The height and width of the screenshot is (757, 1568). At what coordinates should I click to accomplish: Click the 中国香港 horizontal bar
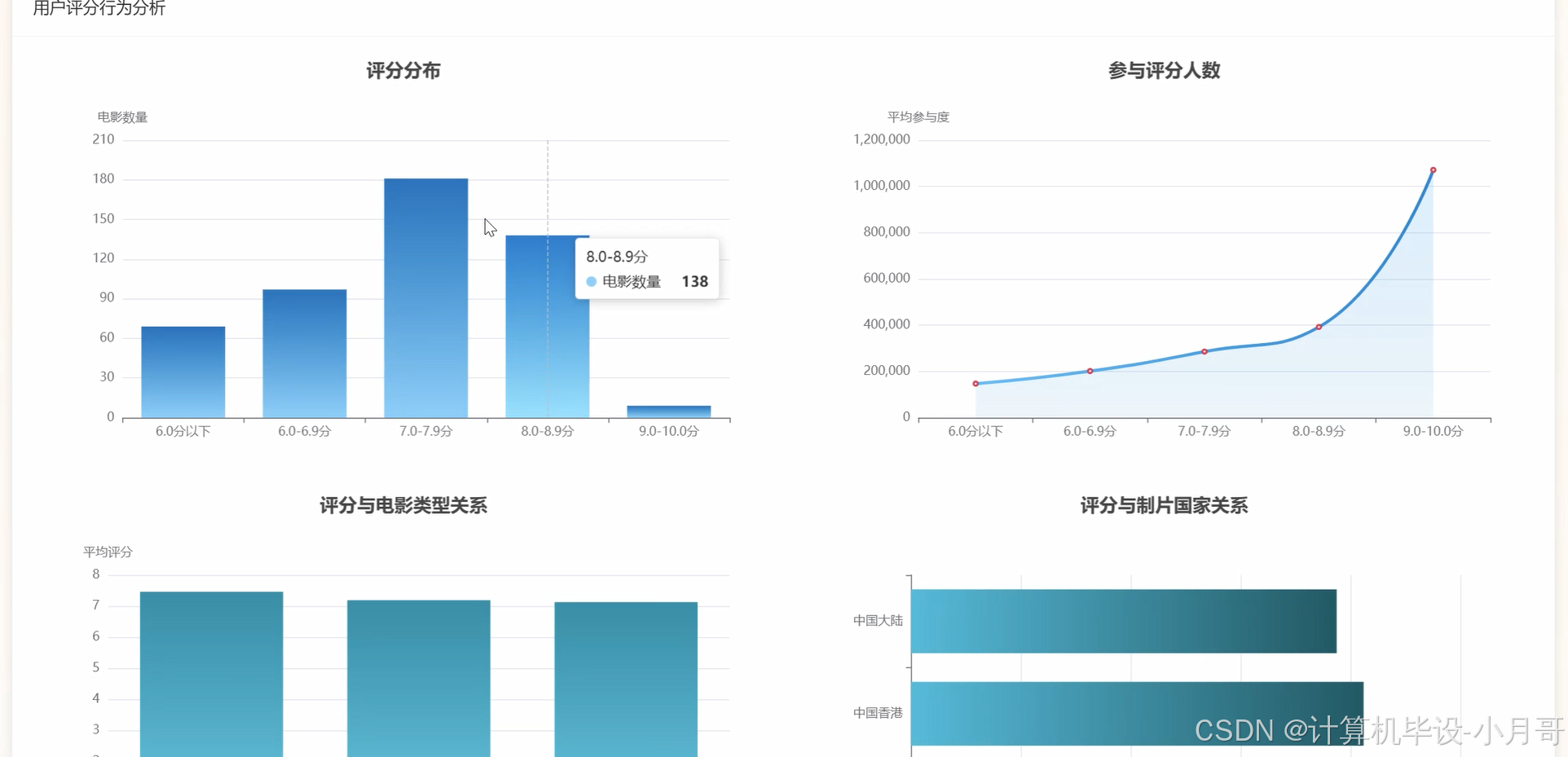point(1137,713)
